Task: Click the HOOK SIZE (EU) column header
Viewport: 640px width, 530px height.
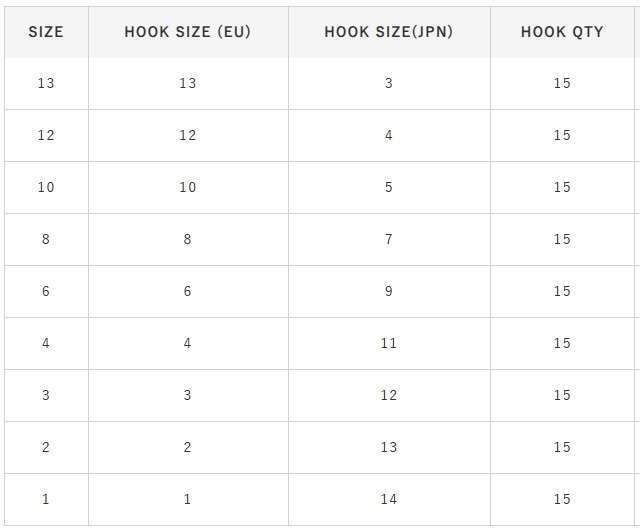Action: point(188,31)
